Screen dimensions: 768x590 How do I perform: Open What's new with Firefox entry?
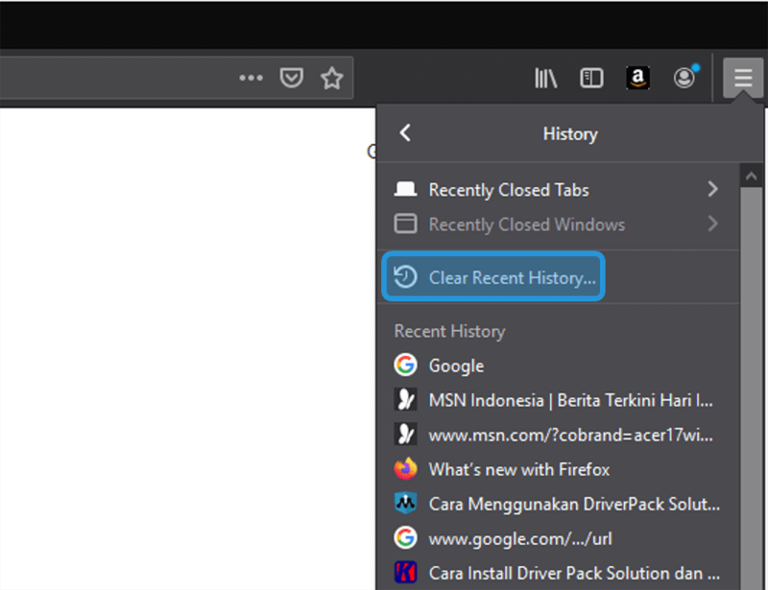click(558, 469)
